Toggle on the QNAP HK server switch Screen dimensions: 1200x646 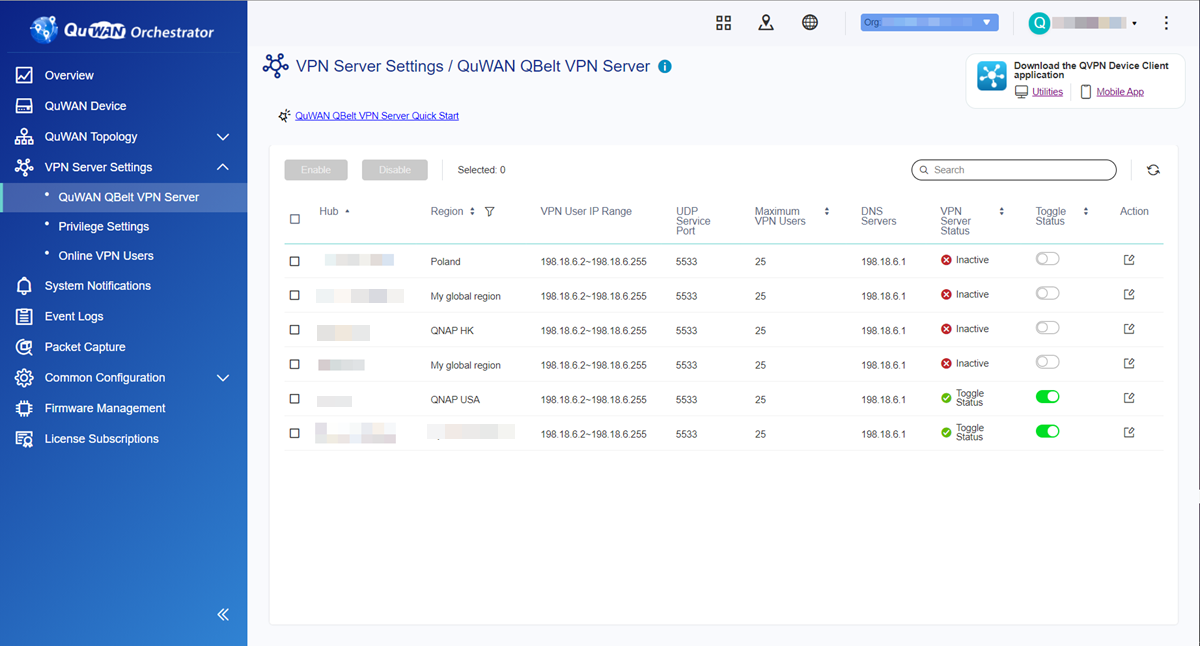(1047, 328)
